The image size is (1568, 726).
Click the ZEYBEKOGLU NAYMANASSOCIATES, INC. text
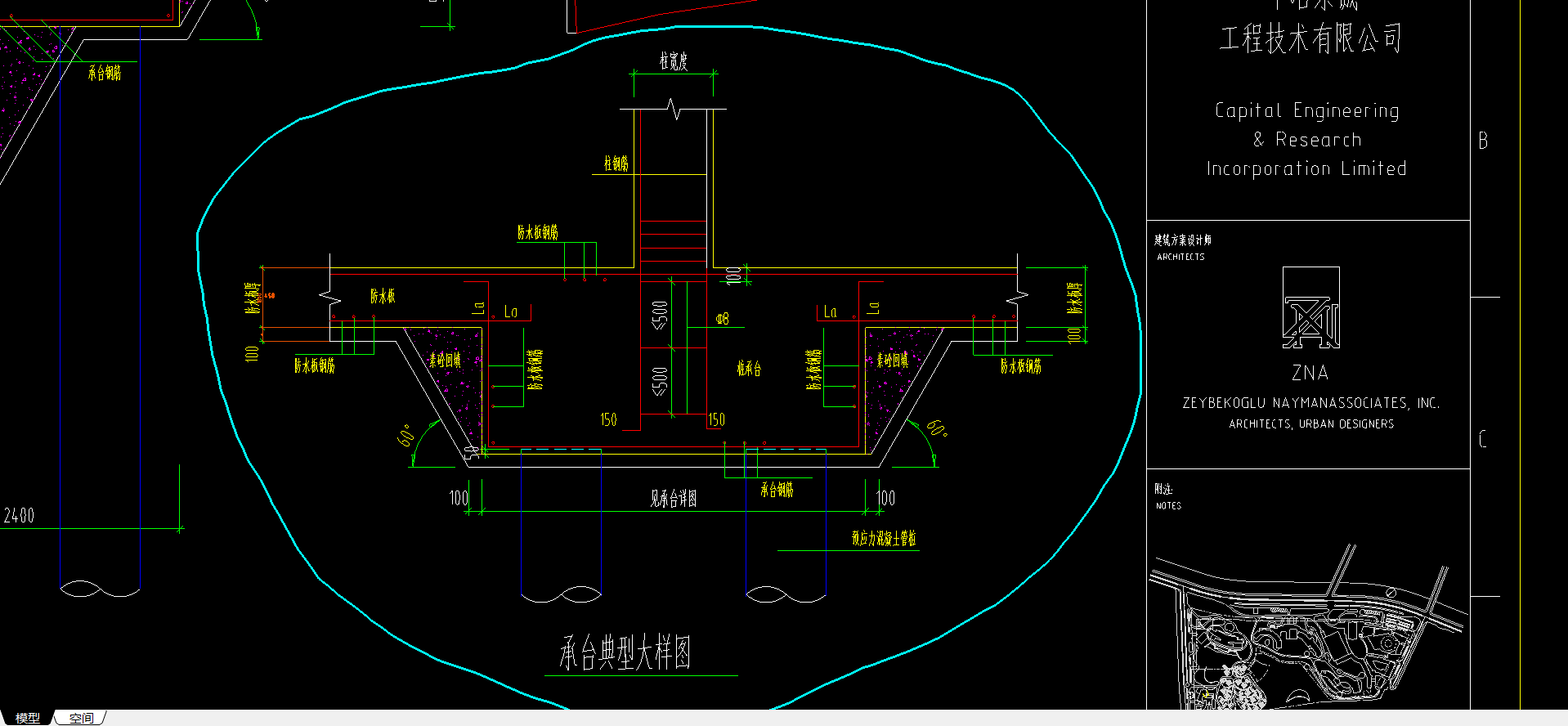[x=1310, y=403]
